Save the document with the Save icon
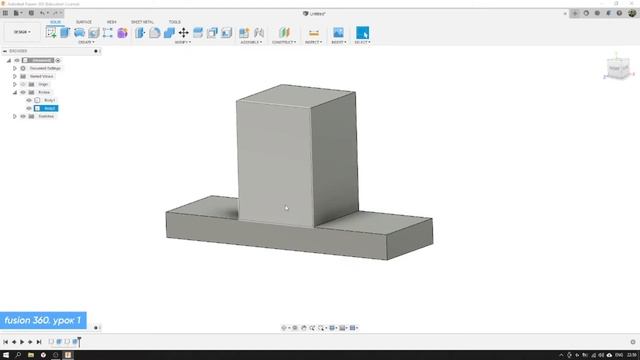This screenshot has width=640, height=360. (x=31, y=13)
